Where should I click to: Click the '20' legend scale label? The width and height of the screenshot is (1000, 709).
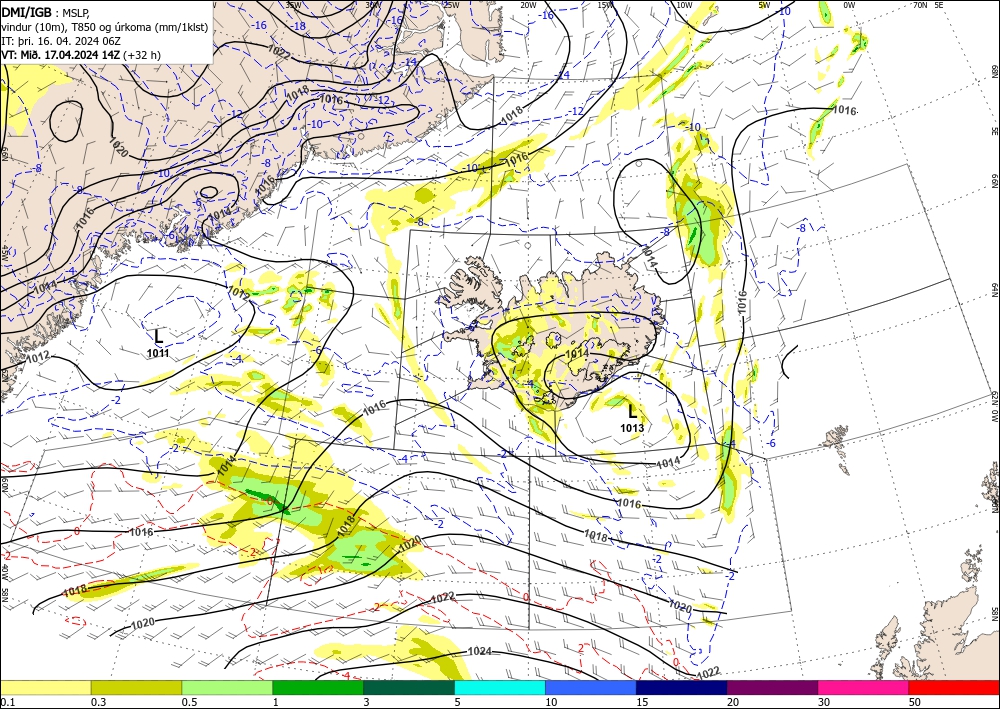[x=733, y=702]
